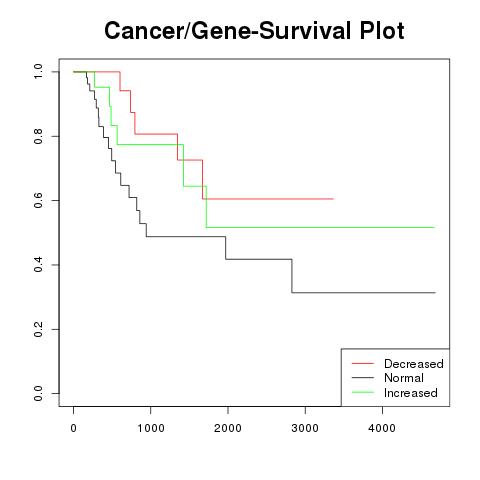Click the black curve's final plateau near 0.3

click(364, 293)
